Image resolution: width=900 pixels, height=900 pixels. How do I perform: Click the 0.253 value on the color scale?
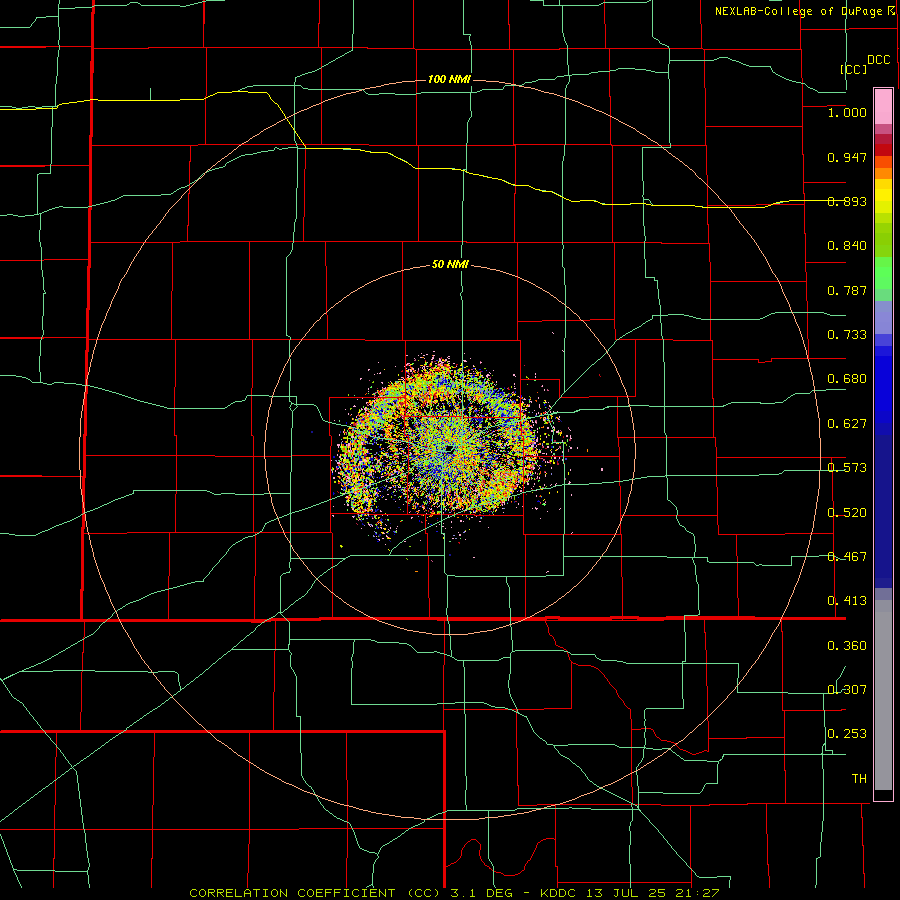(x=847, y=734)
